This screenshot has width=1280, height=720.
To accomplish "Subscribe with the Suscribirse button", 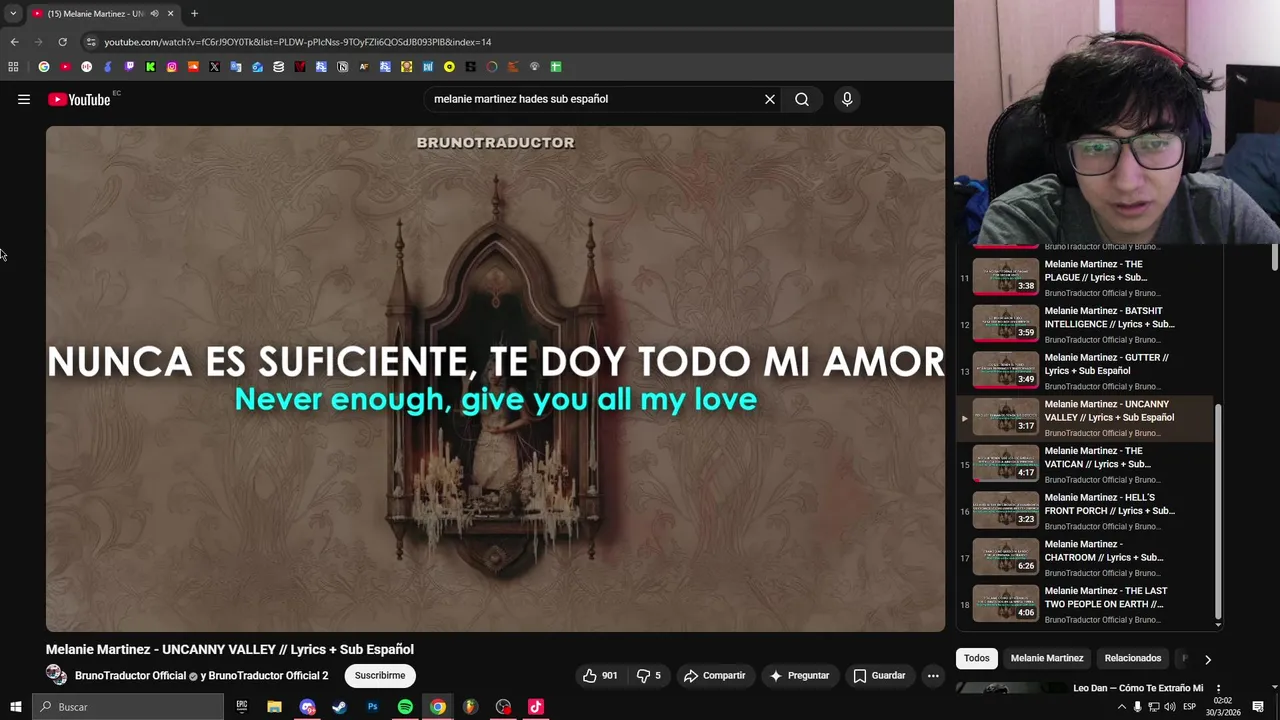I will pyautogui.click(x=380, y=676).
